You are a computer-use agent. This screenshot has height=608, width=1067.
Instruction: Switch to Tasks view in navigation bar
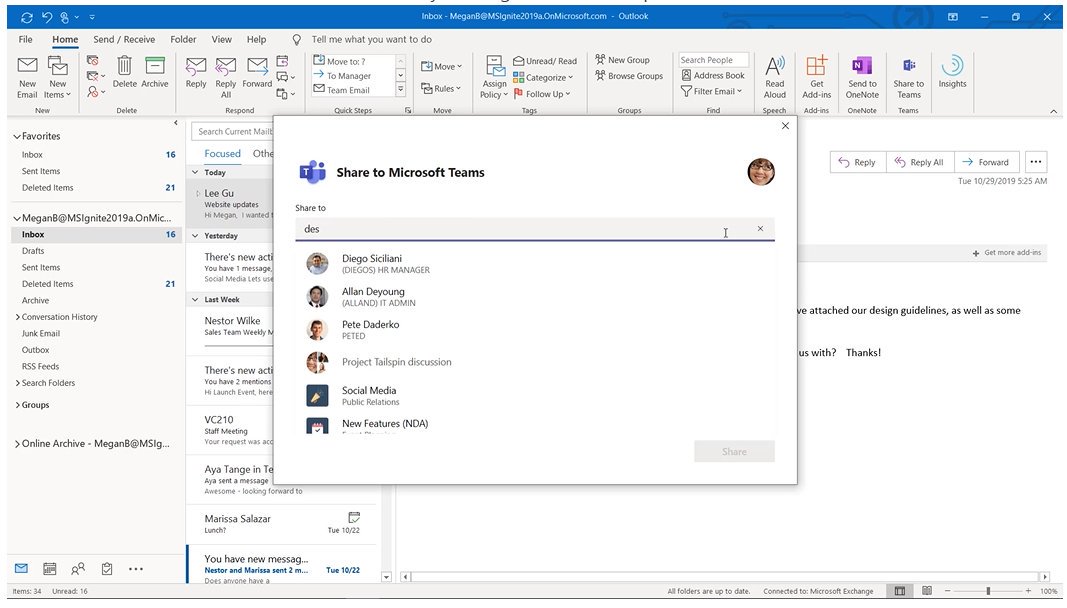pyautogui.click(x=107, y=569)
